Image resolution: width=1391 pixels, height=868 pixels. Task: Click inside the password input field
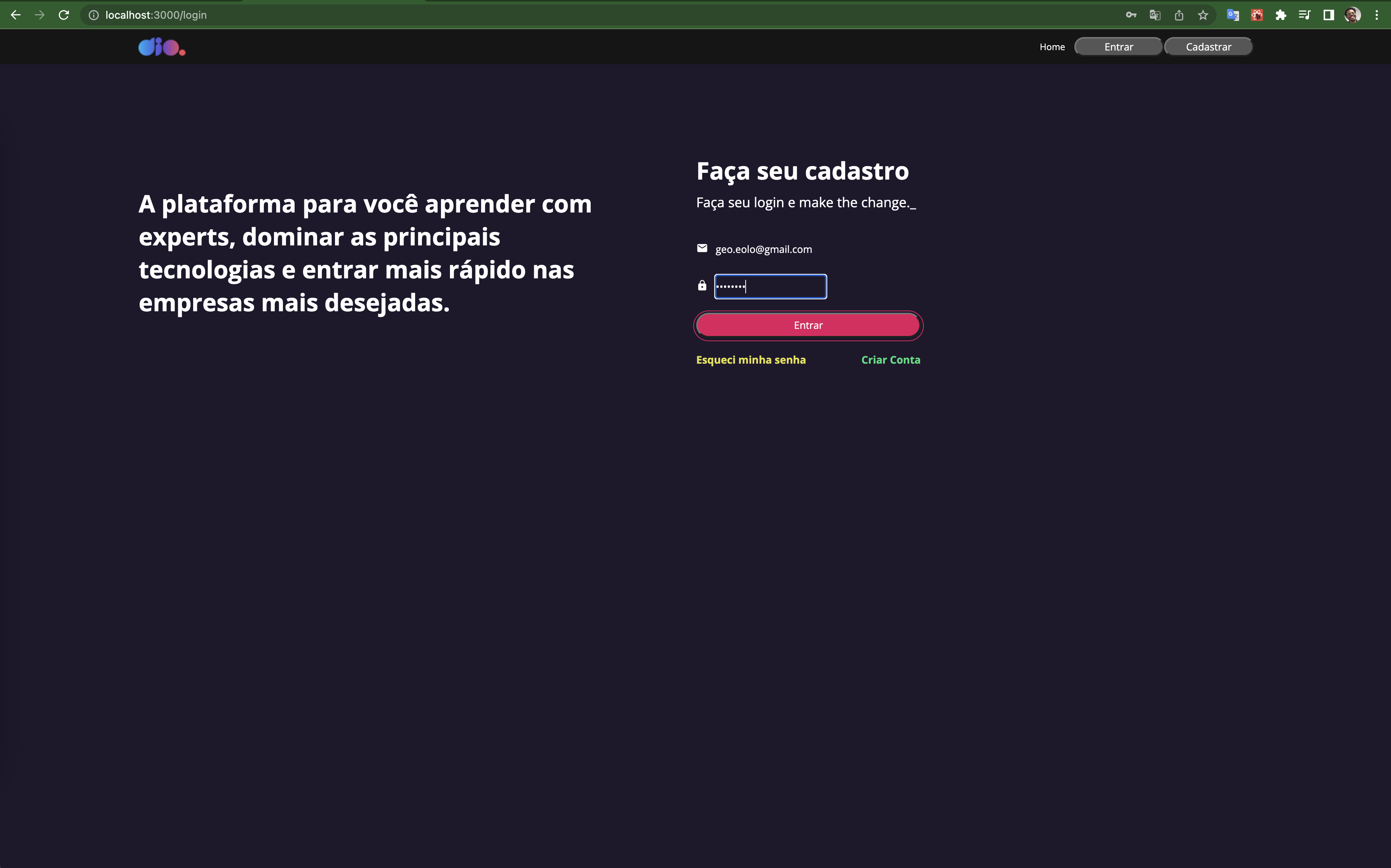pos(770,286)
